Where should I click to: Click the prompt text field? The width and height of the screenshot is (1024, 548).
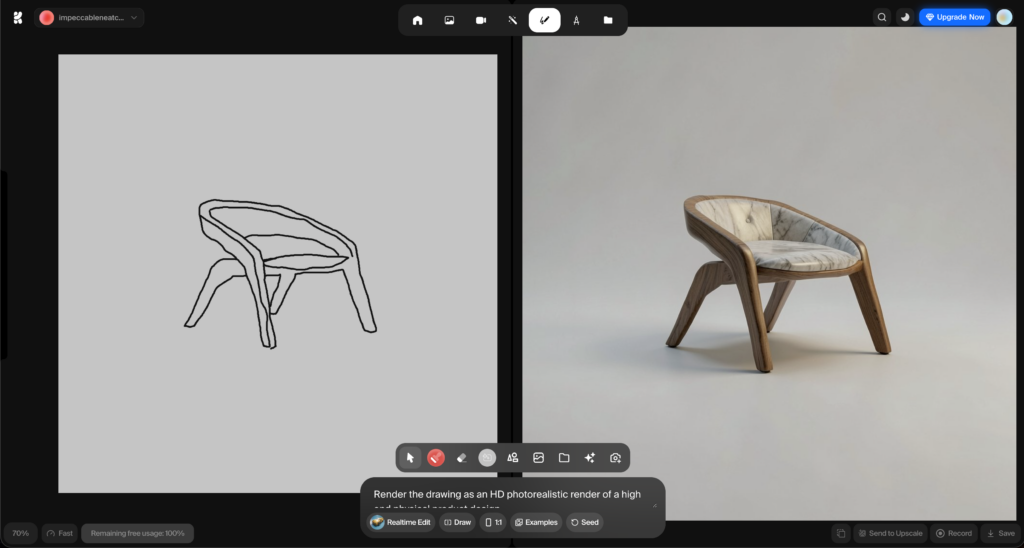510,495
